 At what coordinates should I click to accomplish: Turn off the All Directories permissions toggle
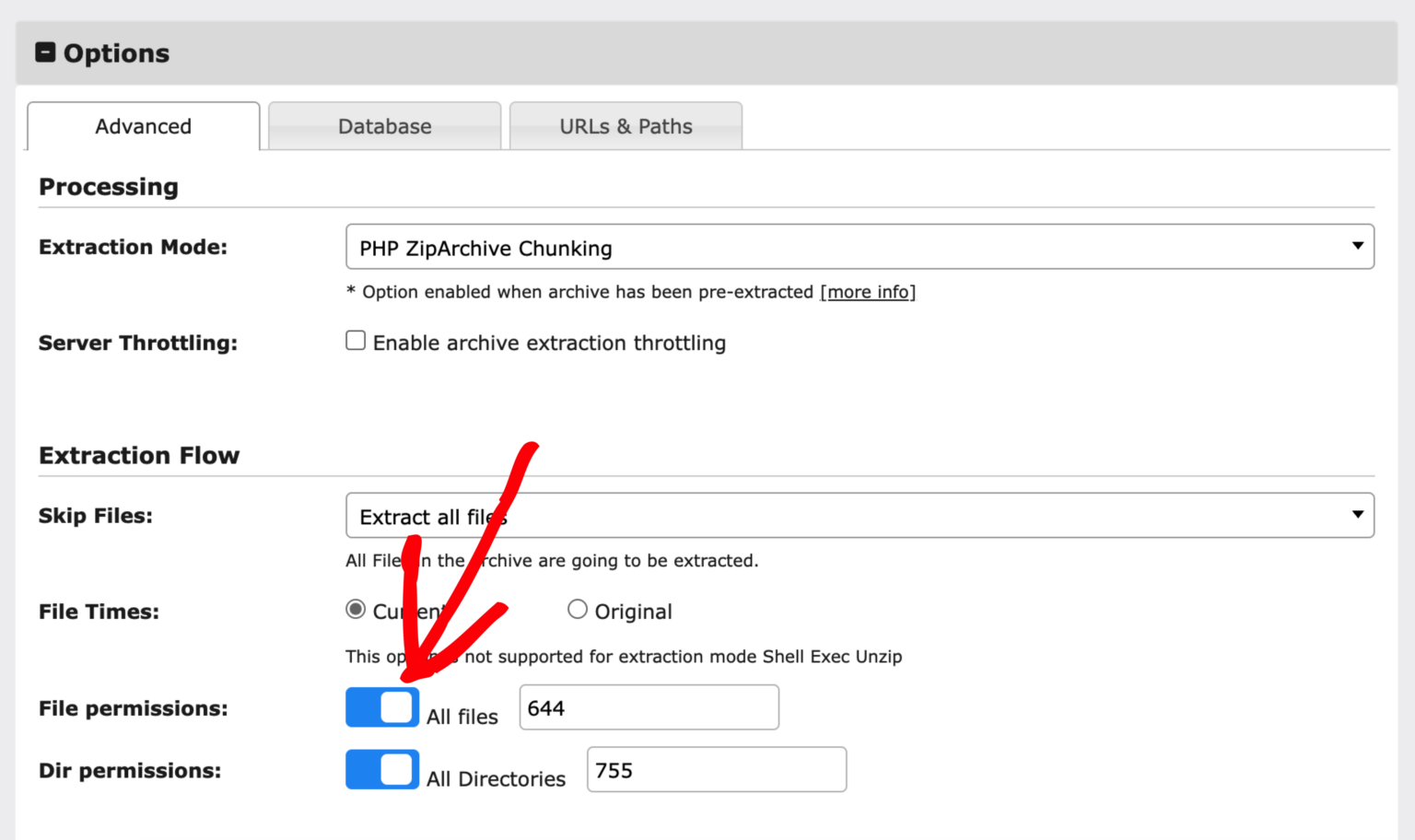coord(381,769)
